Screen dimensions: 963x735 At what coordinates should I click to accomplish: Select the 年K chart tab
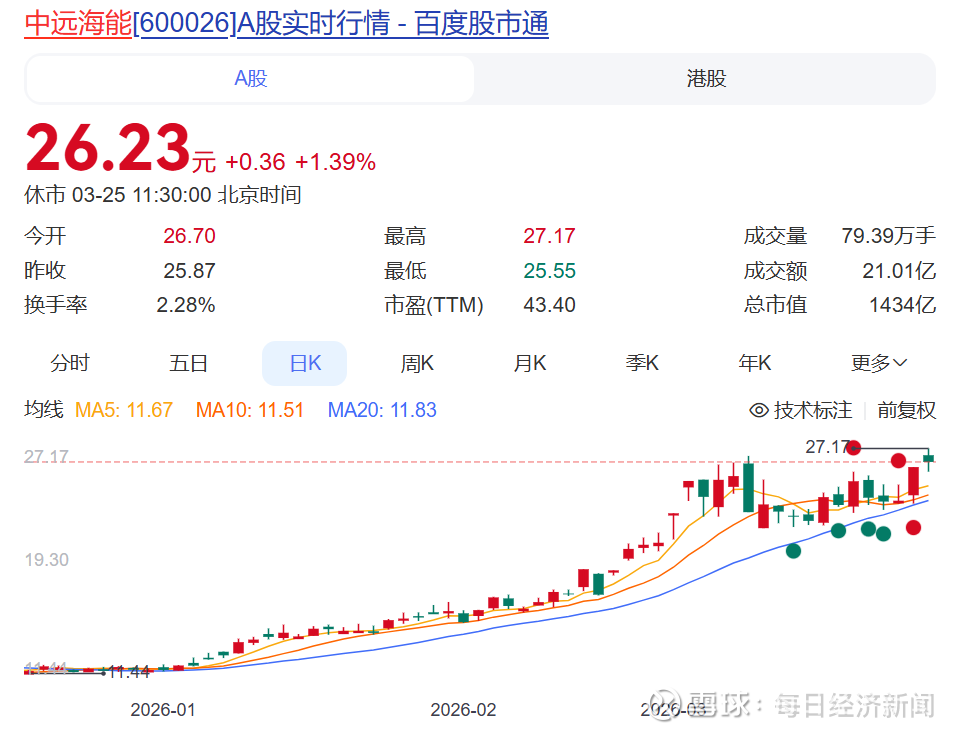tap(754, 363)
